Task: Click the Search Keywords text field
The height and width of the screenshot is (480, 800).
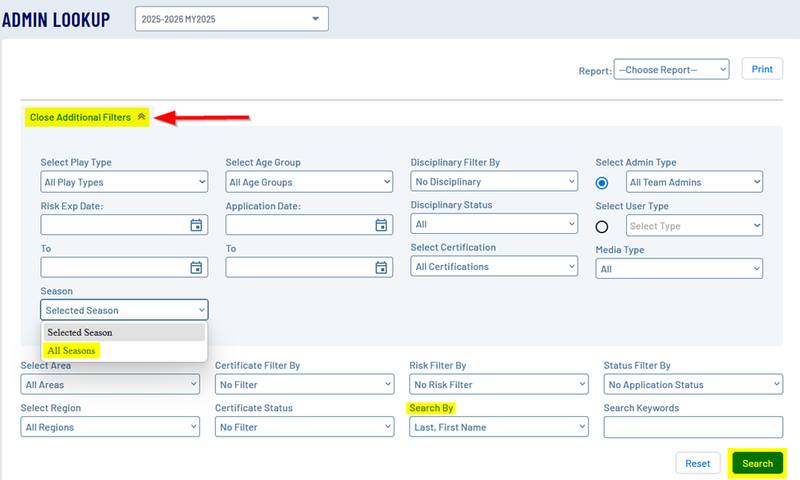Action: [693, 427]
